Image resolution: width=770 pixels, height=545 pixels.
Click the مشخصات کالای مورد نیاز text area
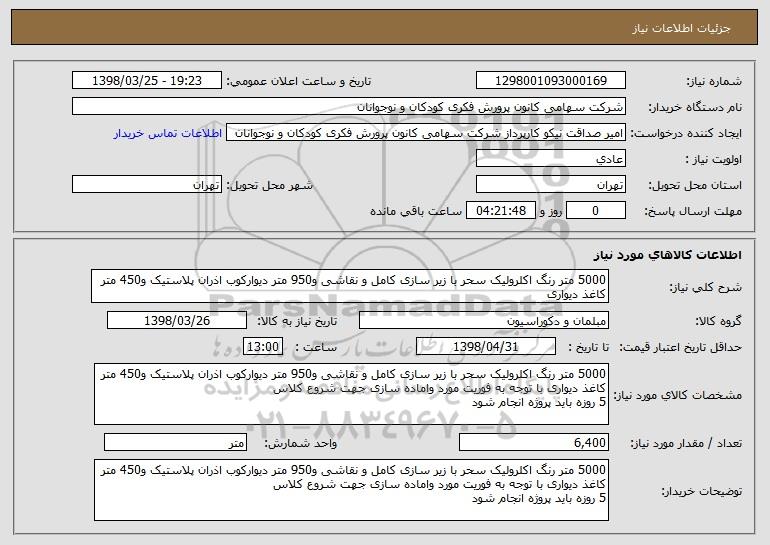coord(351,394)
